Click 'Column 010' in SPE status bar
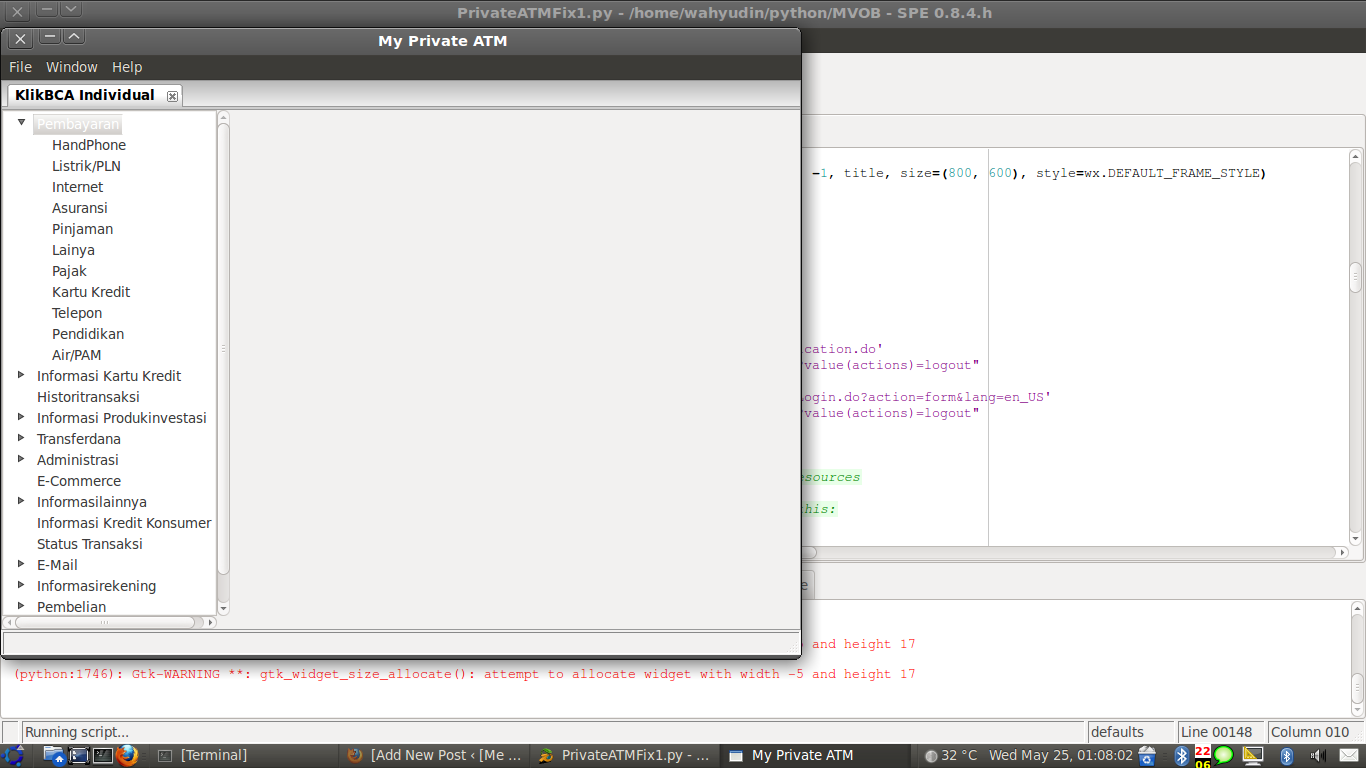Image resolution: width=1366 pixels, height=768 pixels. point(1310,732)
